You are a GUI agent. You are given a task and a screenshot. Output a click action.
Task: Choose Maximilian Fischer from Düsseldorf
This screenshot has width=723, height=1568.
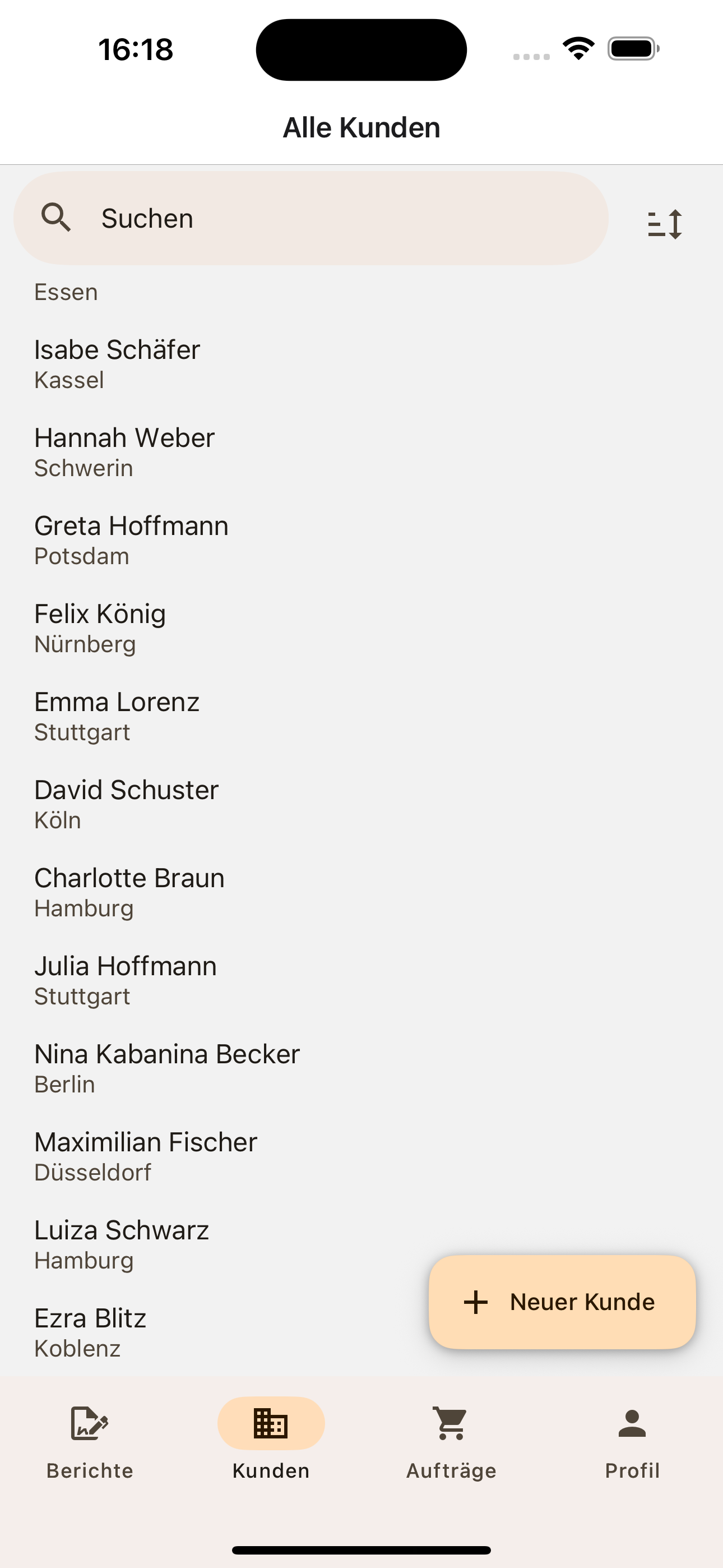click(x=361, y=1156)
